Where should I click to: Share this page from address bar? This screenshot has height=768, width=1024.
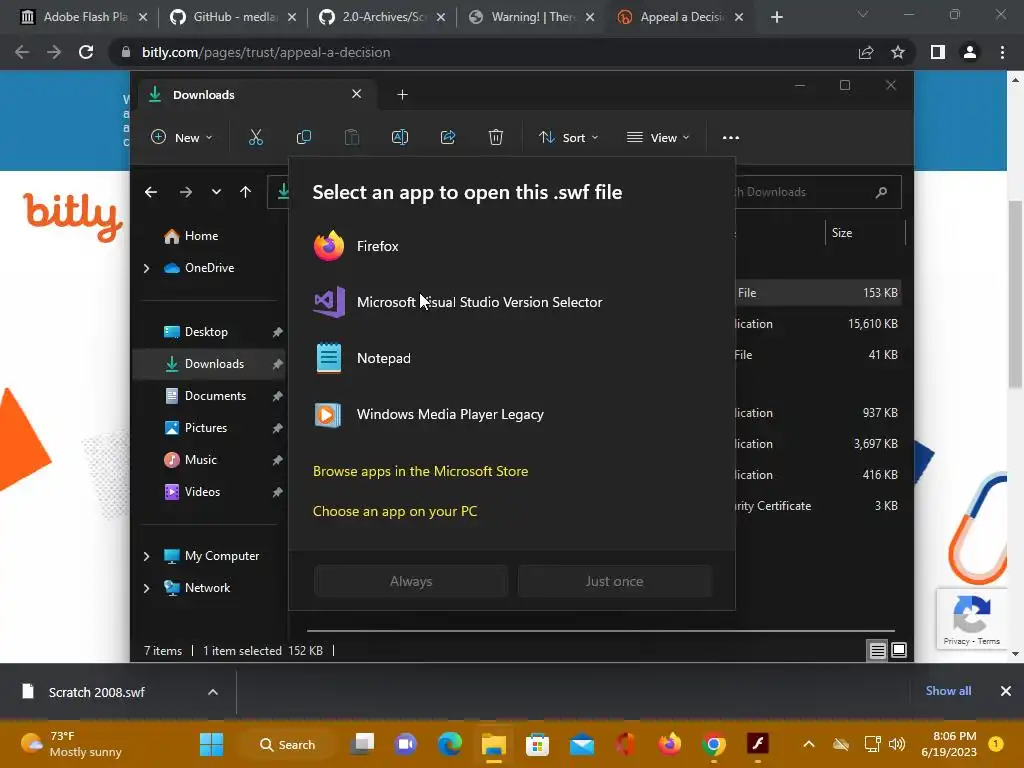coord(866,52)
